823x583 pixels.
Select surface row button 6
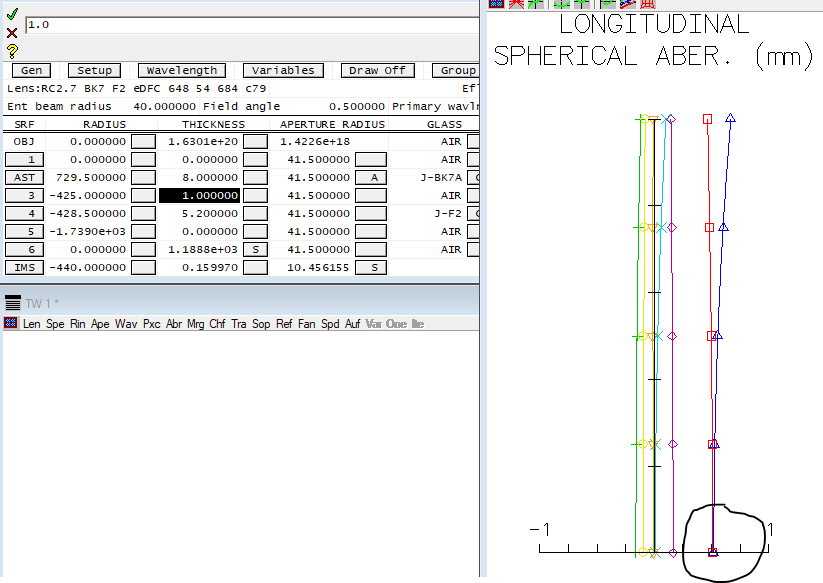24,249
